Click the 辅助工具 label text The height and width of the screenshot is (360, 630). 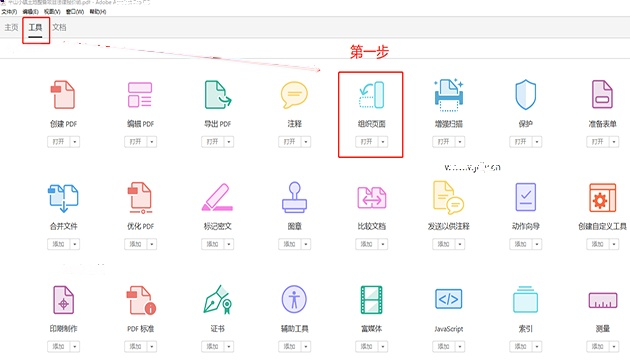click(295, 329)
